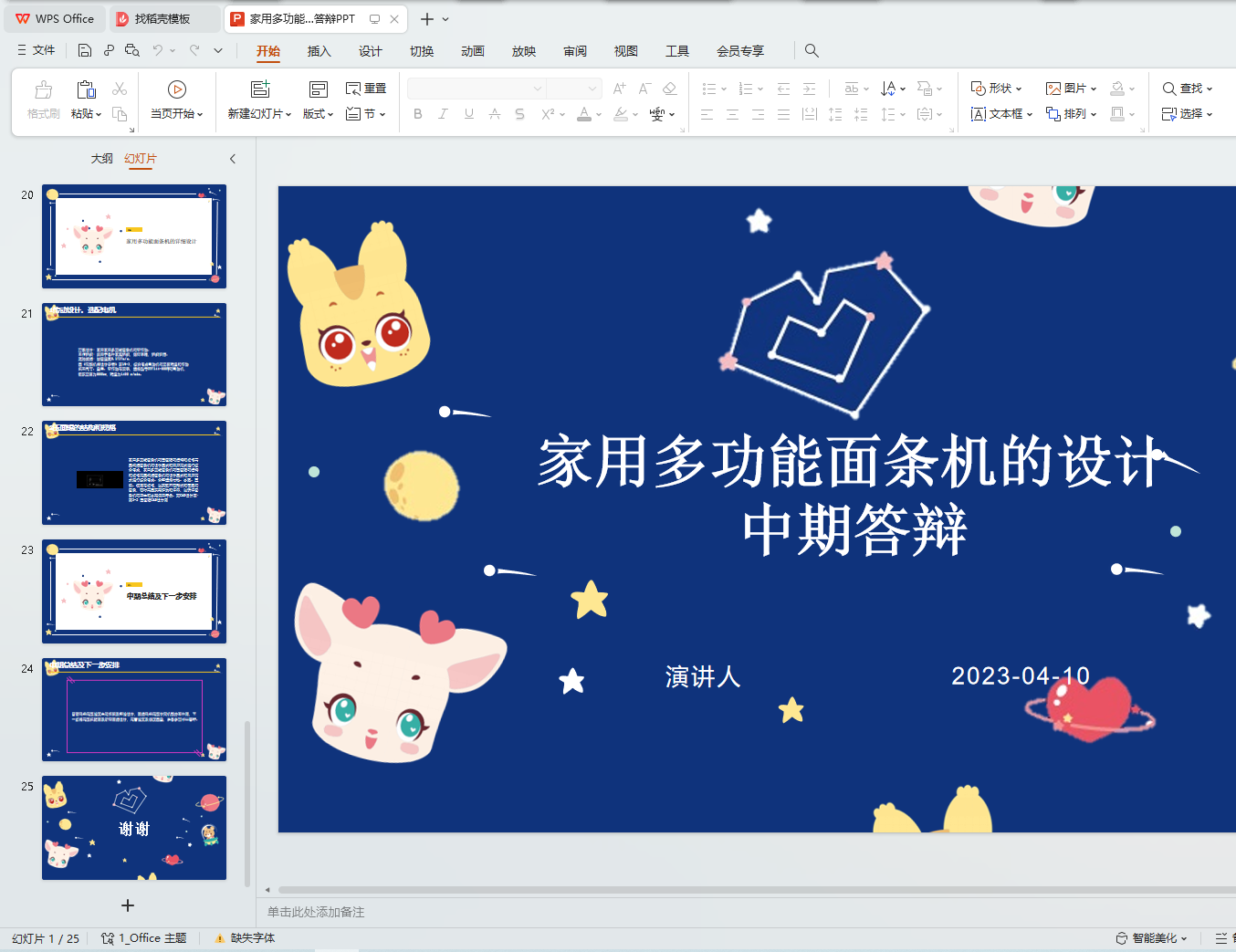Toggle center text alignment

click(733, 114)
